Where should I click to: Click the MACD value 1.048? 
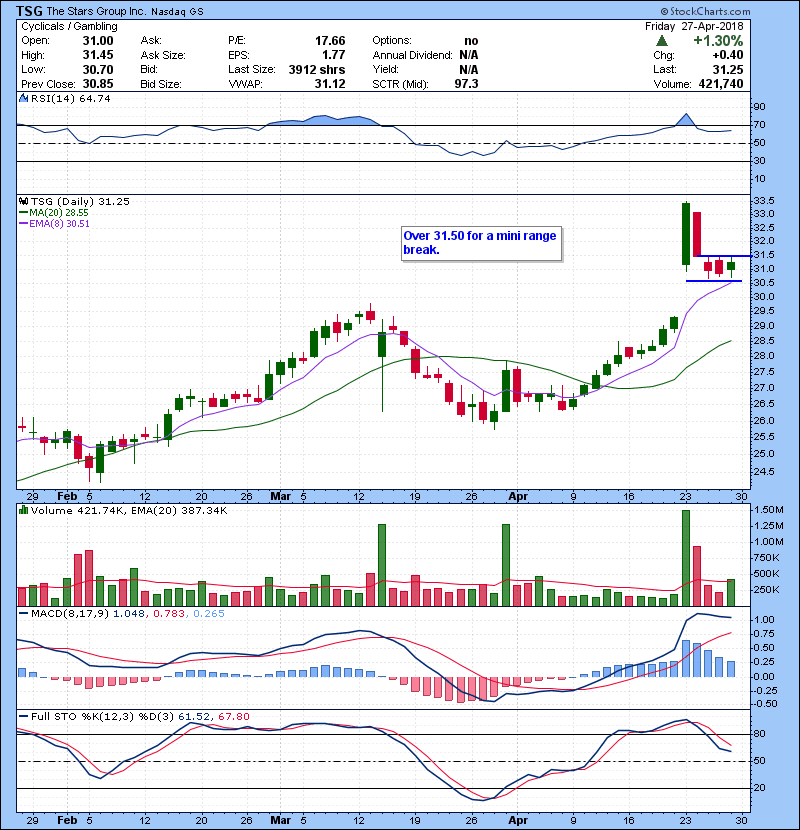coord(129,614)
